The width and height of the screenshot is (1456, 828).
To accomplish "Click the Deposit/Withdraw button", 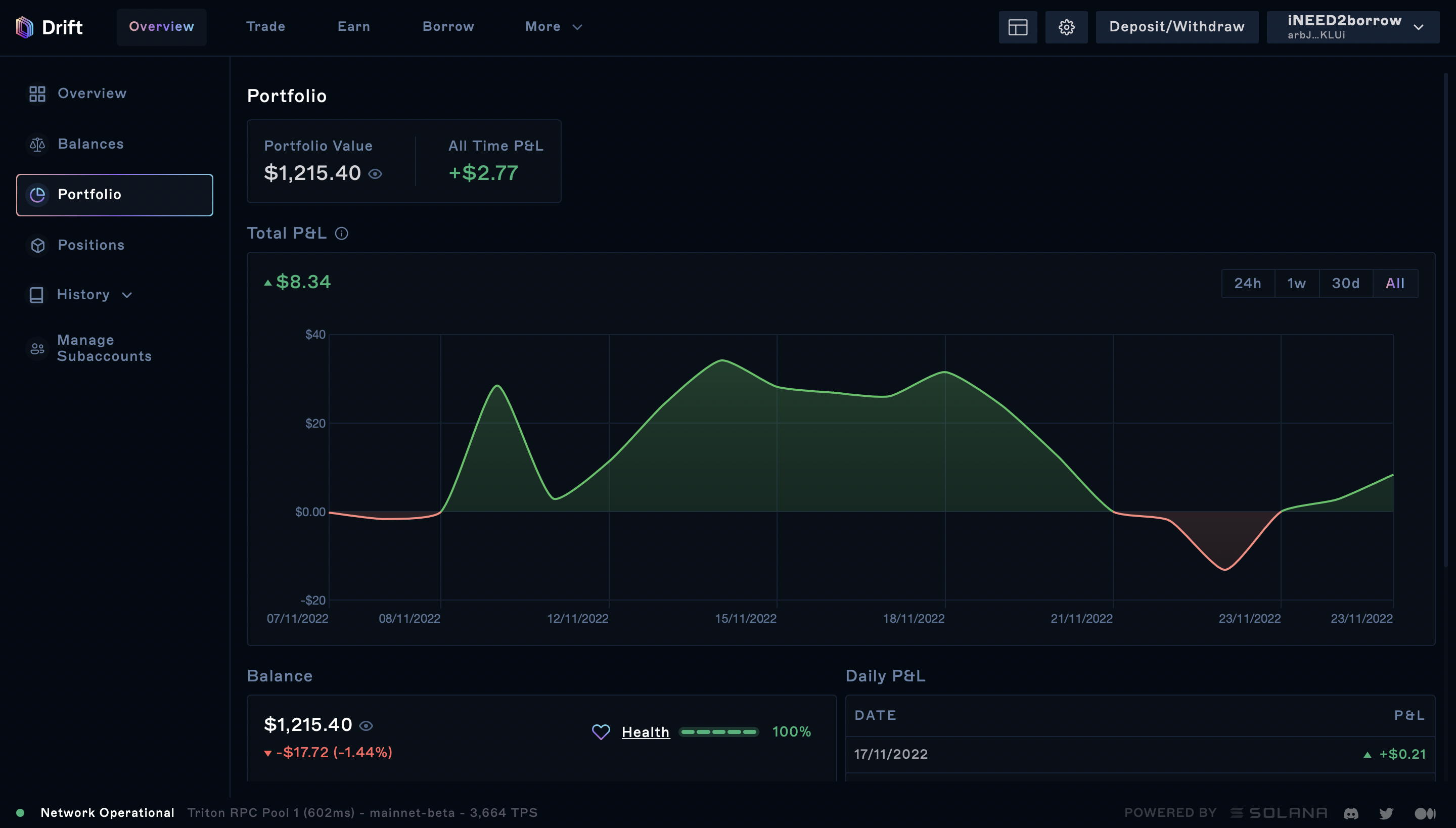I will pos(1177,27).
